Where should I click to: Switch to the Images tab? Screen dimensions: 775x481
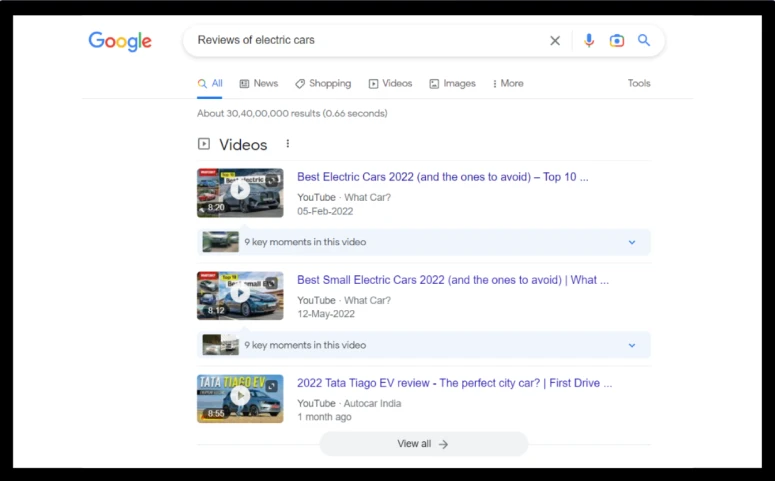point(452,84)
